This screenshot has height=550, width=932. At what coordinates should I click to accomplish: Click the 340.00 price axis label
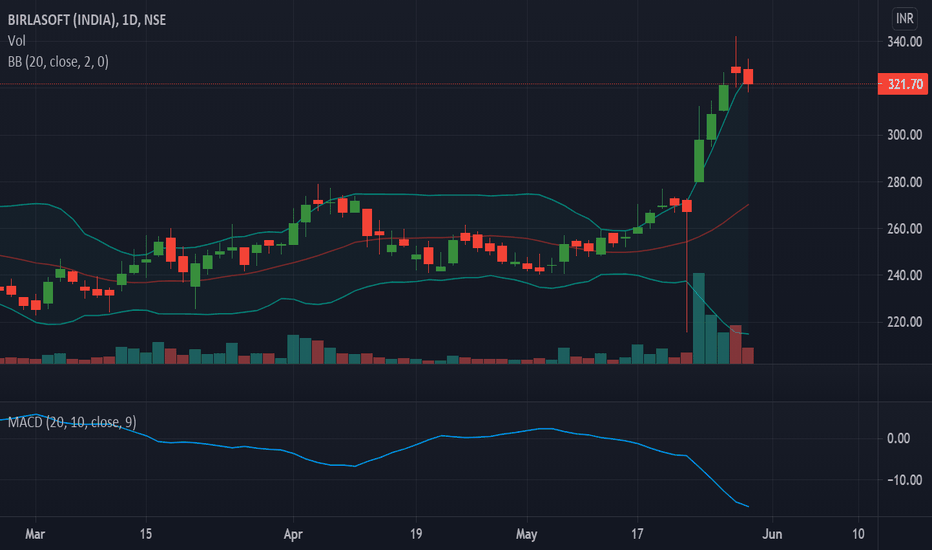[905, 42]
